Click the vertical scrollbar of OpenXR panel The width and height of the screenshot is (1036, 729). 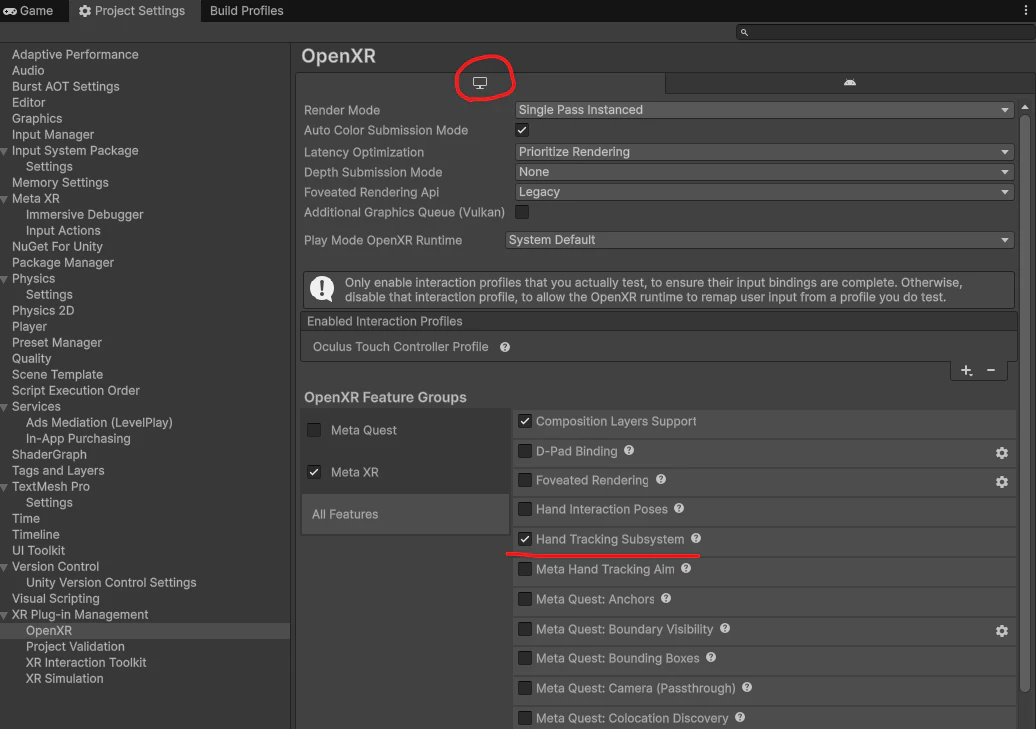coord(1025,403)
